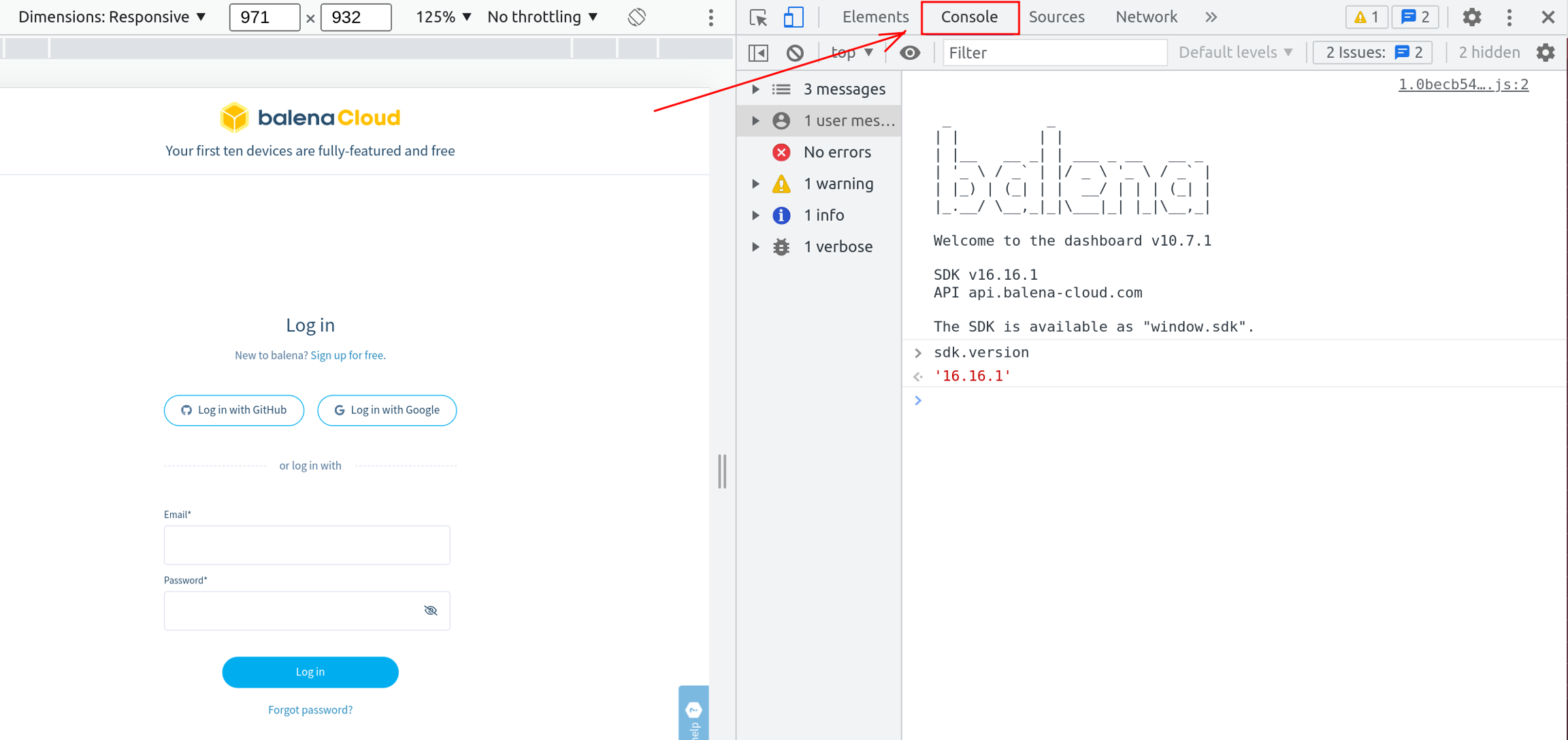
Task: Click the Forgot password link
Action: [x=310, y=710]
